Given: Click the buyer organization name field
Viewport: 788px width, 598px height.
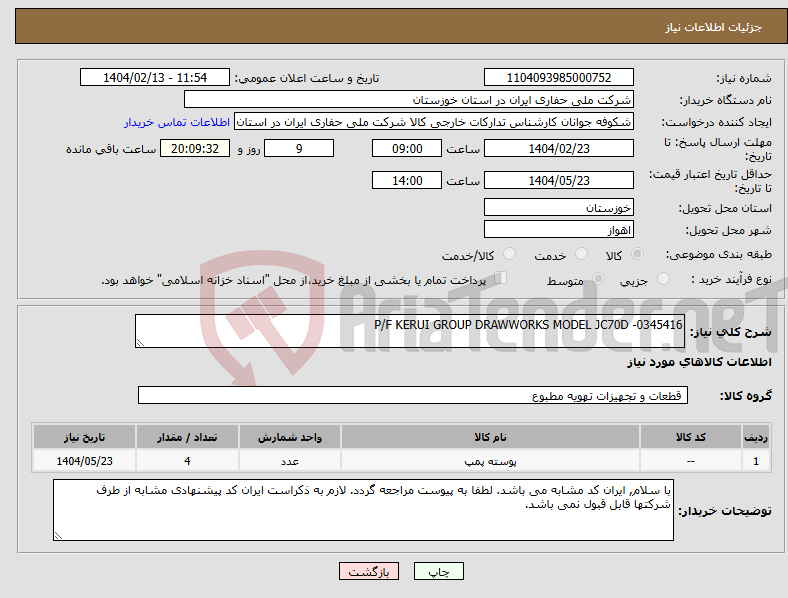Looking at the screenshot, I should click(409, 99).
